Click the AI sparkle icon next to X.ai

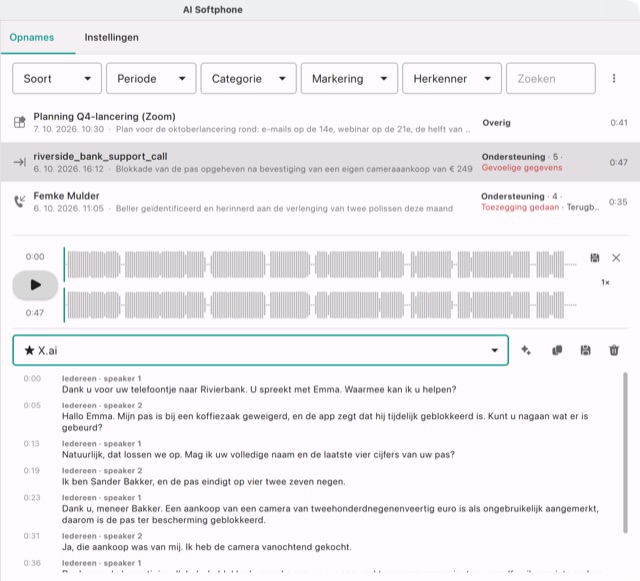point(526,350)
